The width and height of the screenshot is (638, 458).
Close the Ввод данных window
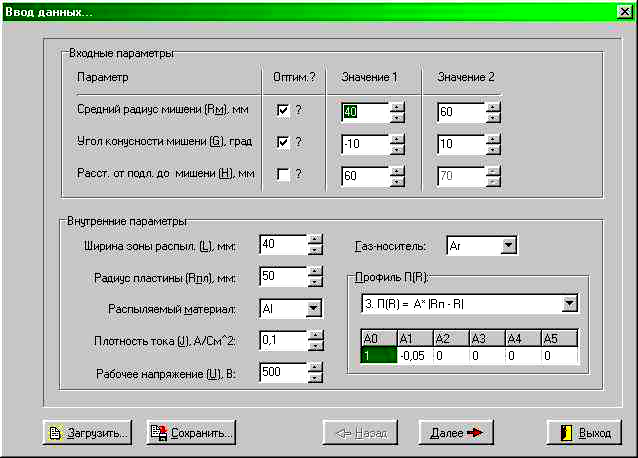[625, 11]
